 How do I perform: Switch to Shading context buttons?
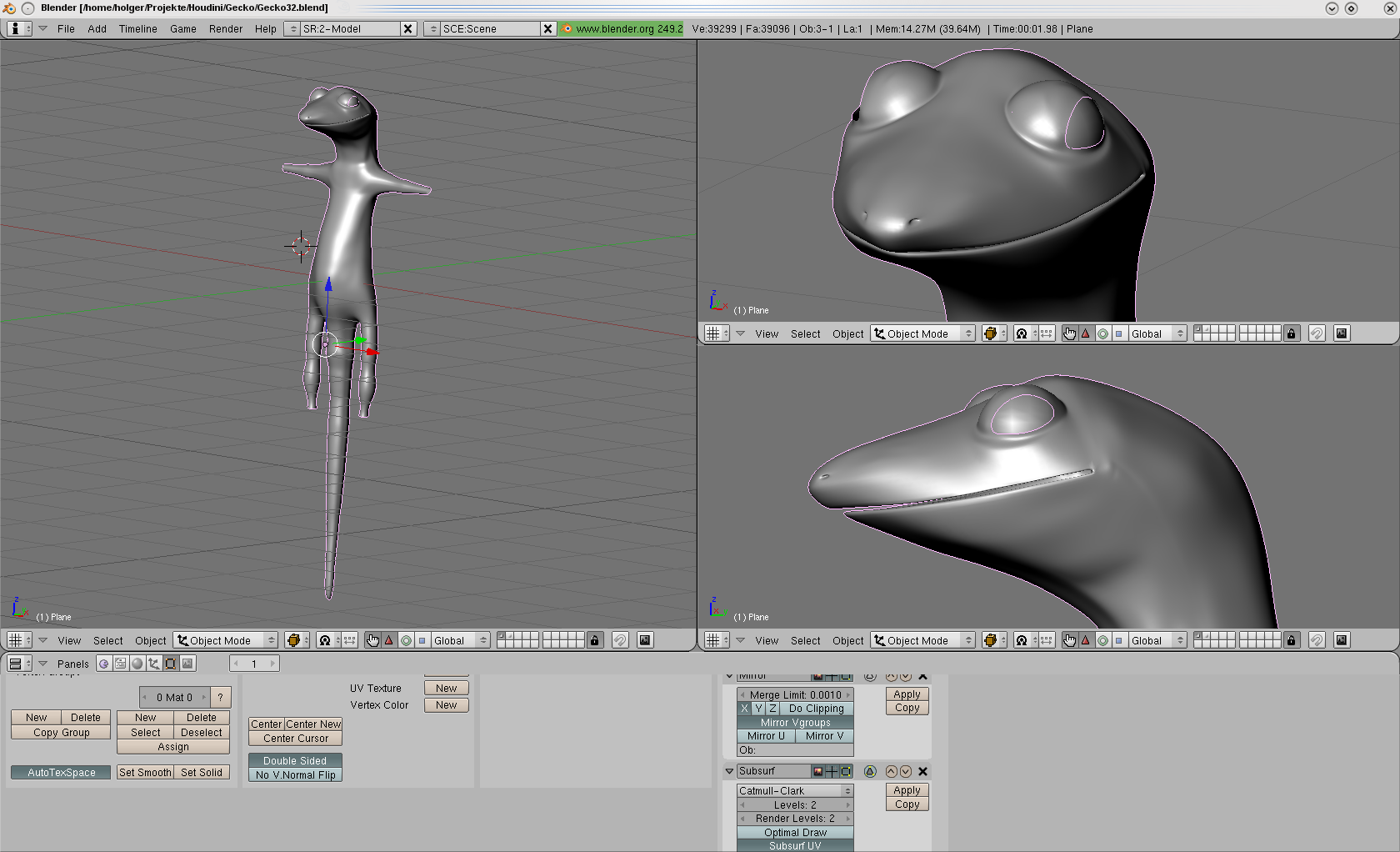point(137,664)
